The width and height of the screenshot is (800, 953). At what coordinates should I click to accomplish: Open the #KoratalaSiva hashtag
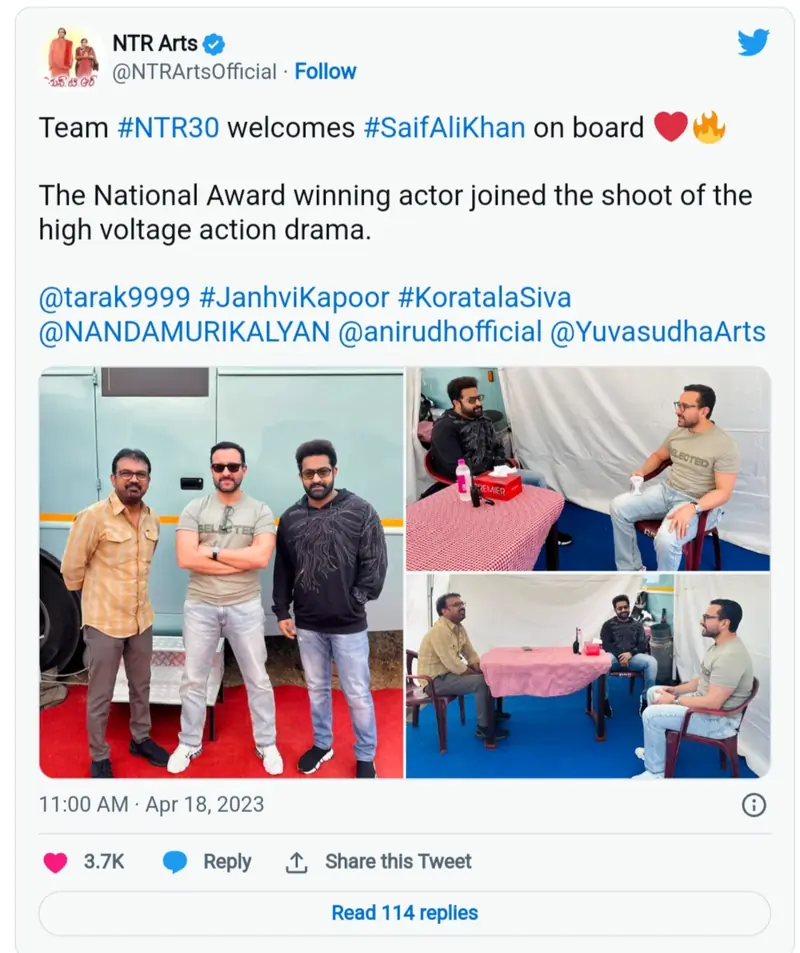click(484, 298)
